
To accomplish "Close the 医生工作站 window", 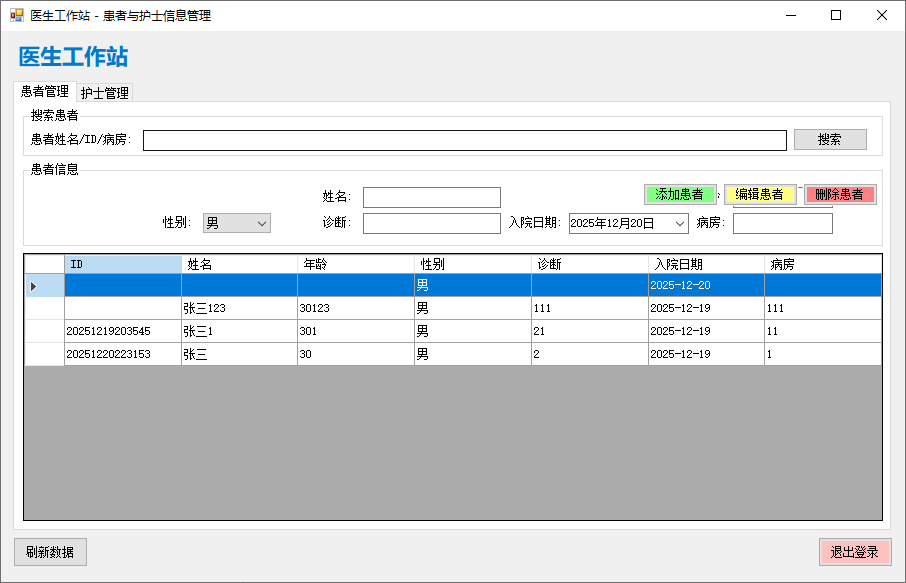I will pyautogui.click(x=882, y=16).
